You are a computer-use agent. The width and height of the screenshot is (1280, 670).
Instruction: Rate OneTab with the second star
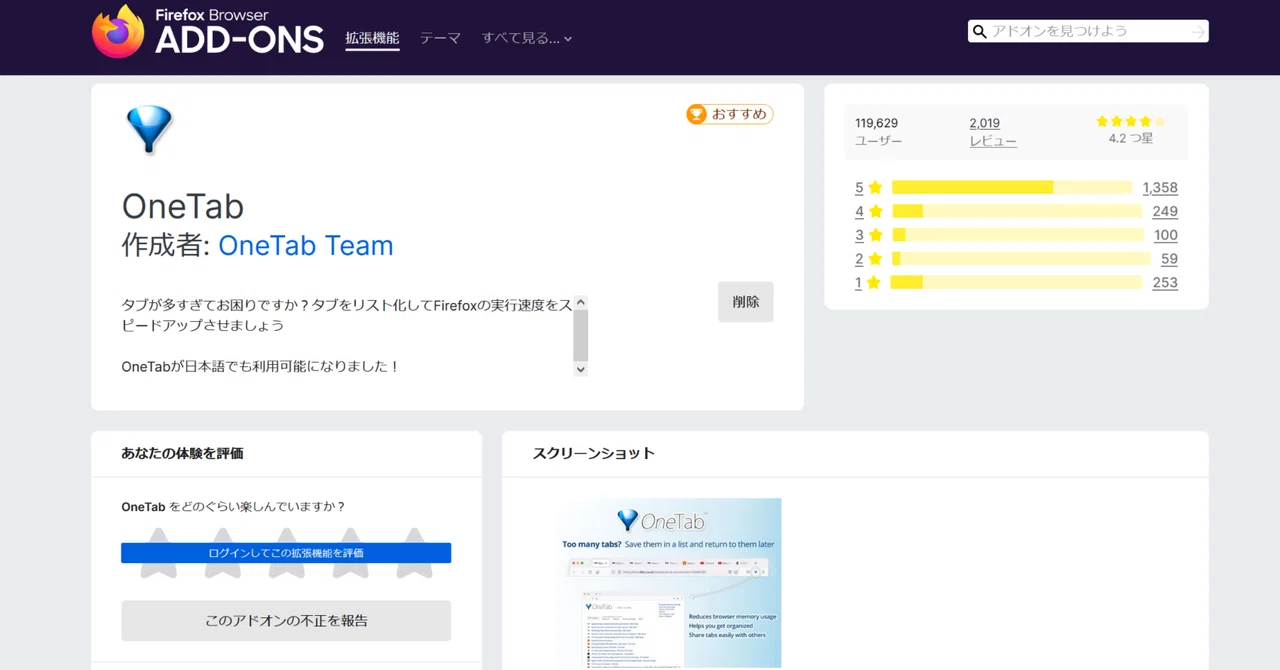pyautogui.click(x=222, y=553)
